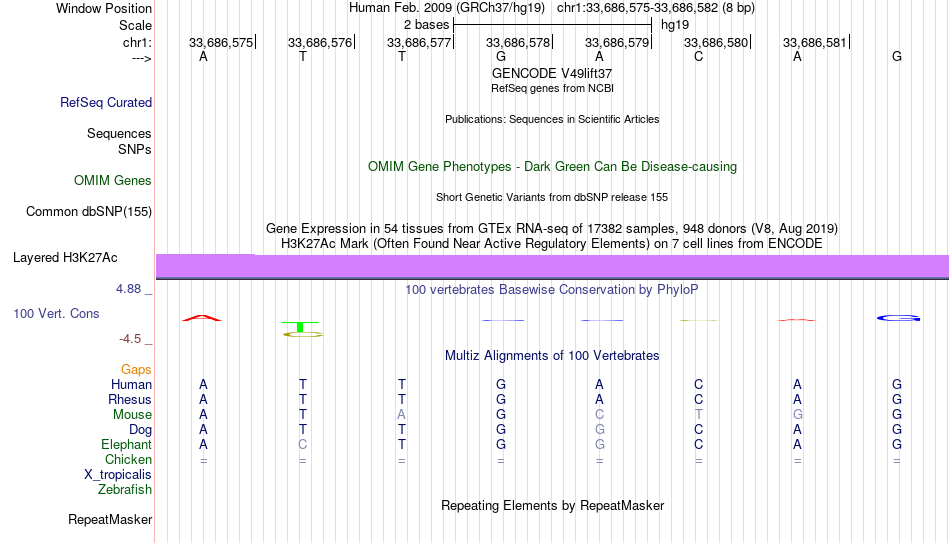Click the purple H3K27Ac signal bar

[x=552, y=267]
